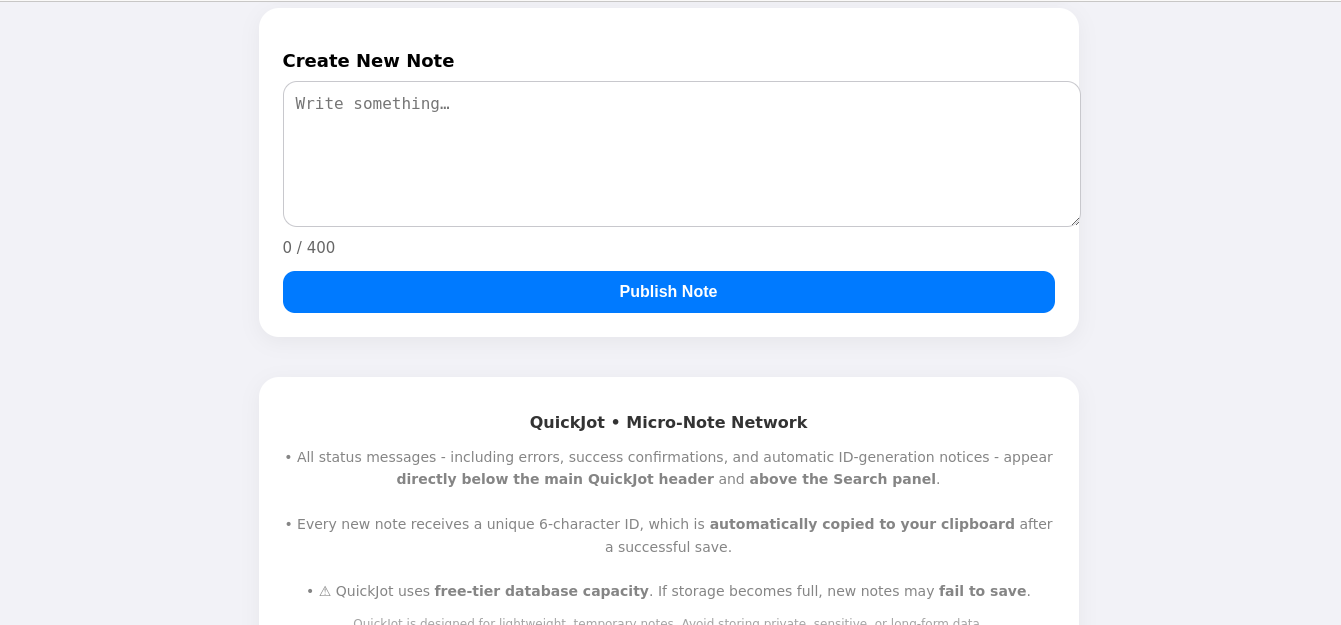This screenshot has width=1341, height=625.
Task: Click the bold text "above the Search panel"
Action: 842,479
